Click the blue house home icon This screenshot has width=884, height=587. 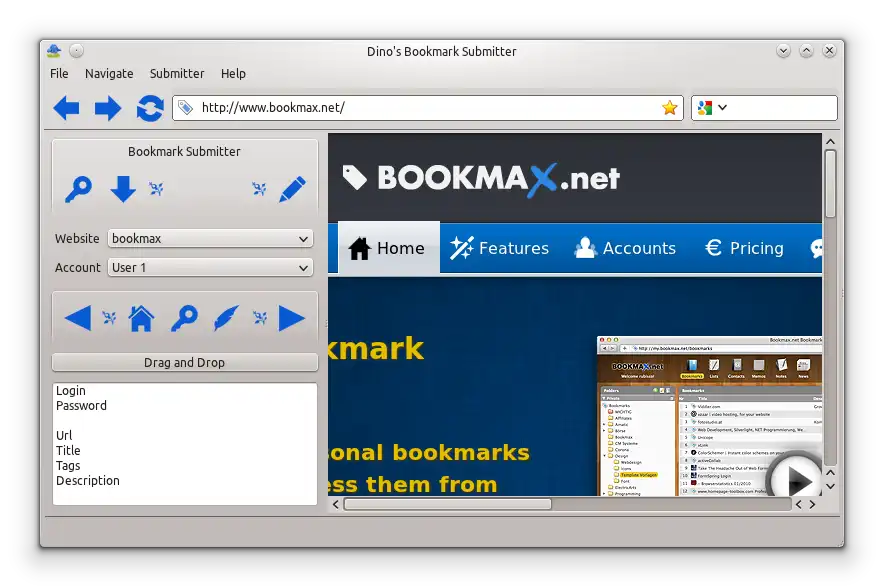click(141, 318)
